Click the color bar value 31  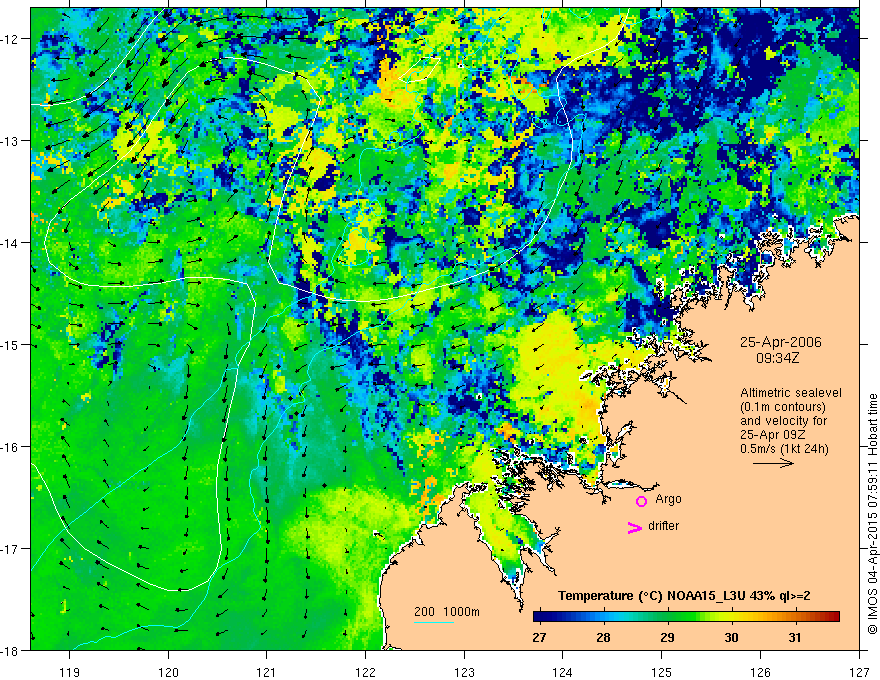tap(795, 637)
